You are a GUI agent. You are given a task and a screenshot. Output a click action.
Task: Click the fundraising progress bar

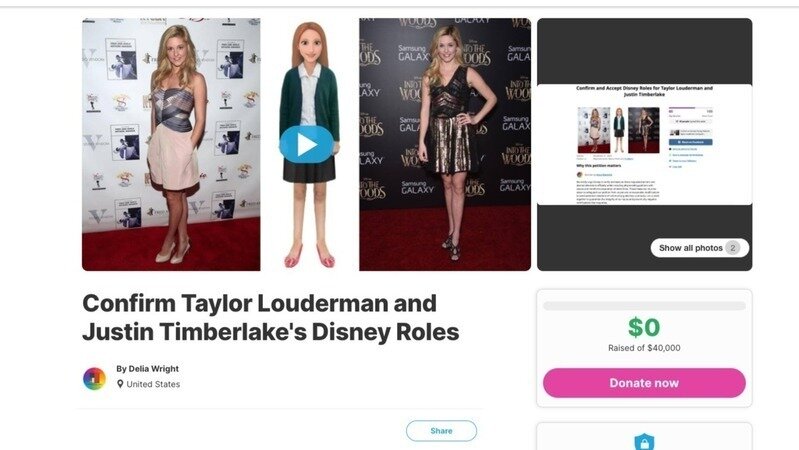644,306
